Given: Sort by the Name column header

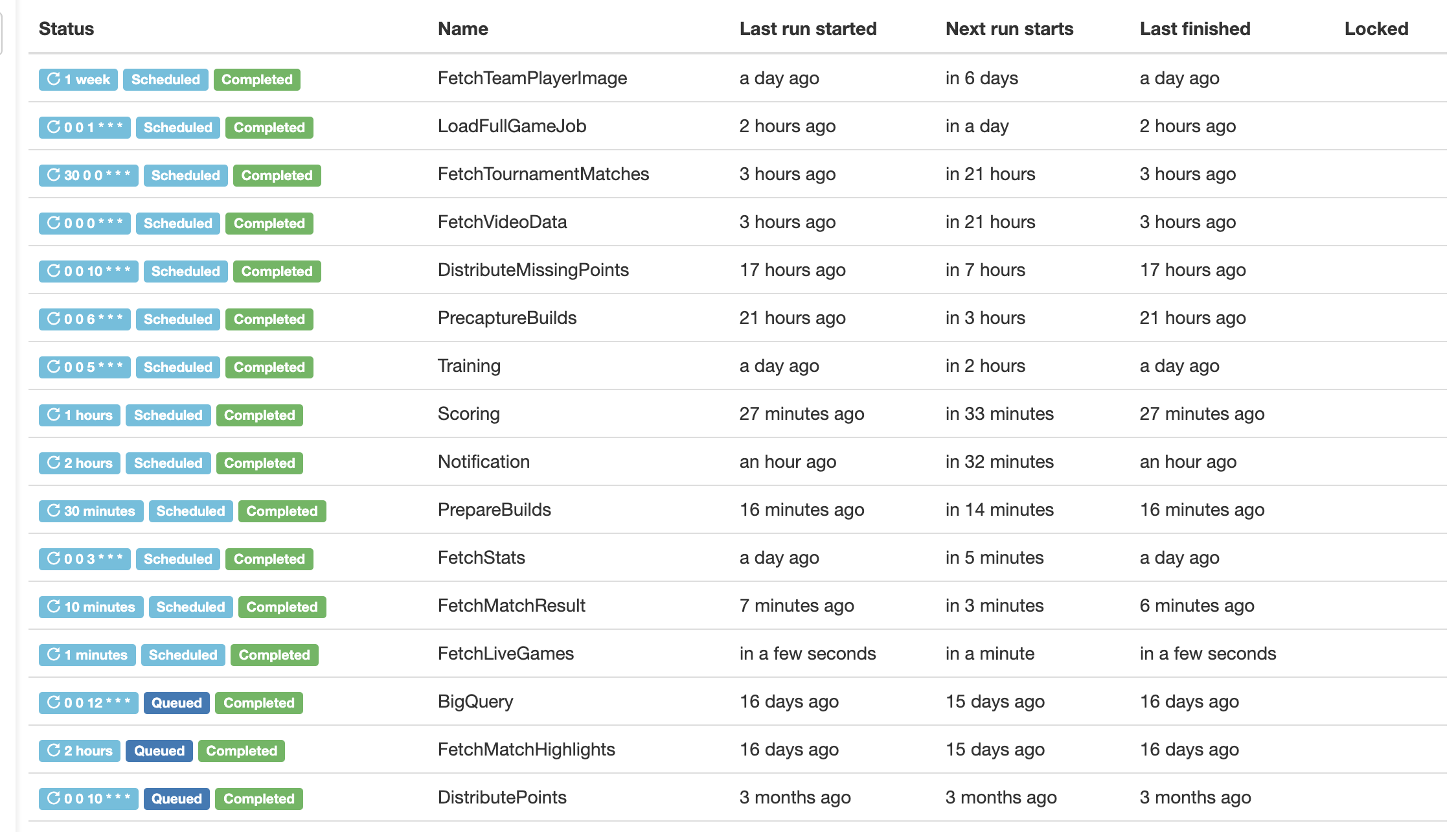Looking at the screenshot, I should coord(462,29).
